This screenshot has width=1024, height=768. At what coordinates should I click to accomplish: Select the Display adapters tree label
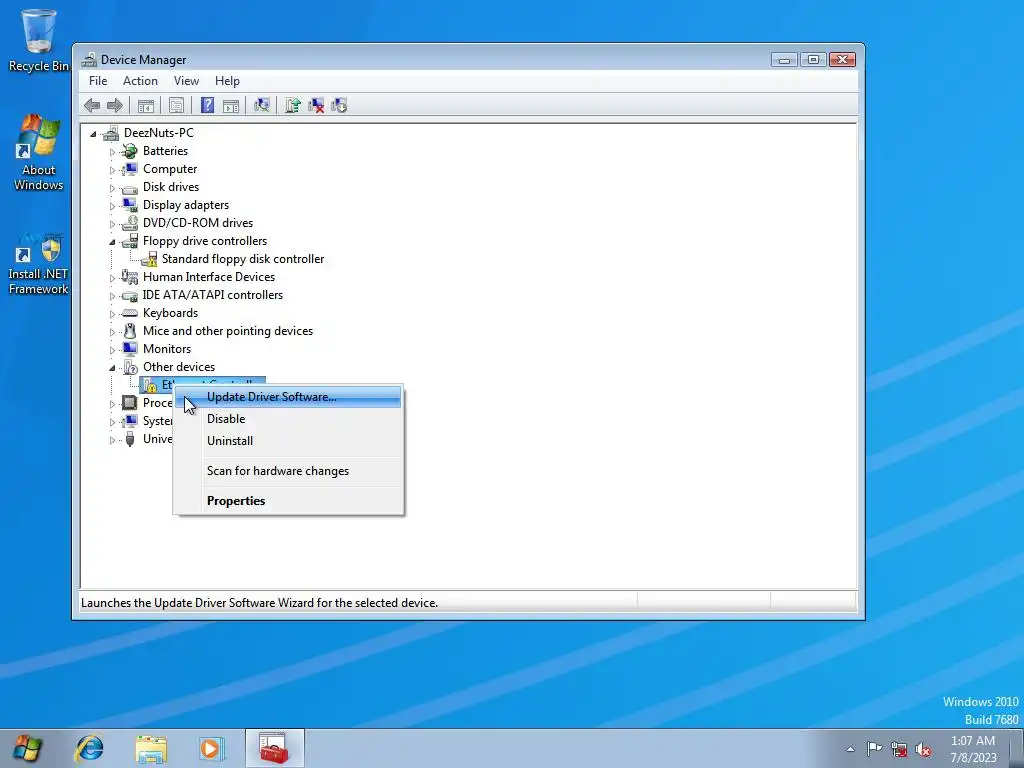185,205
